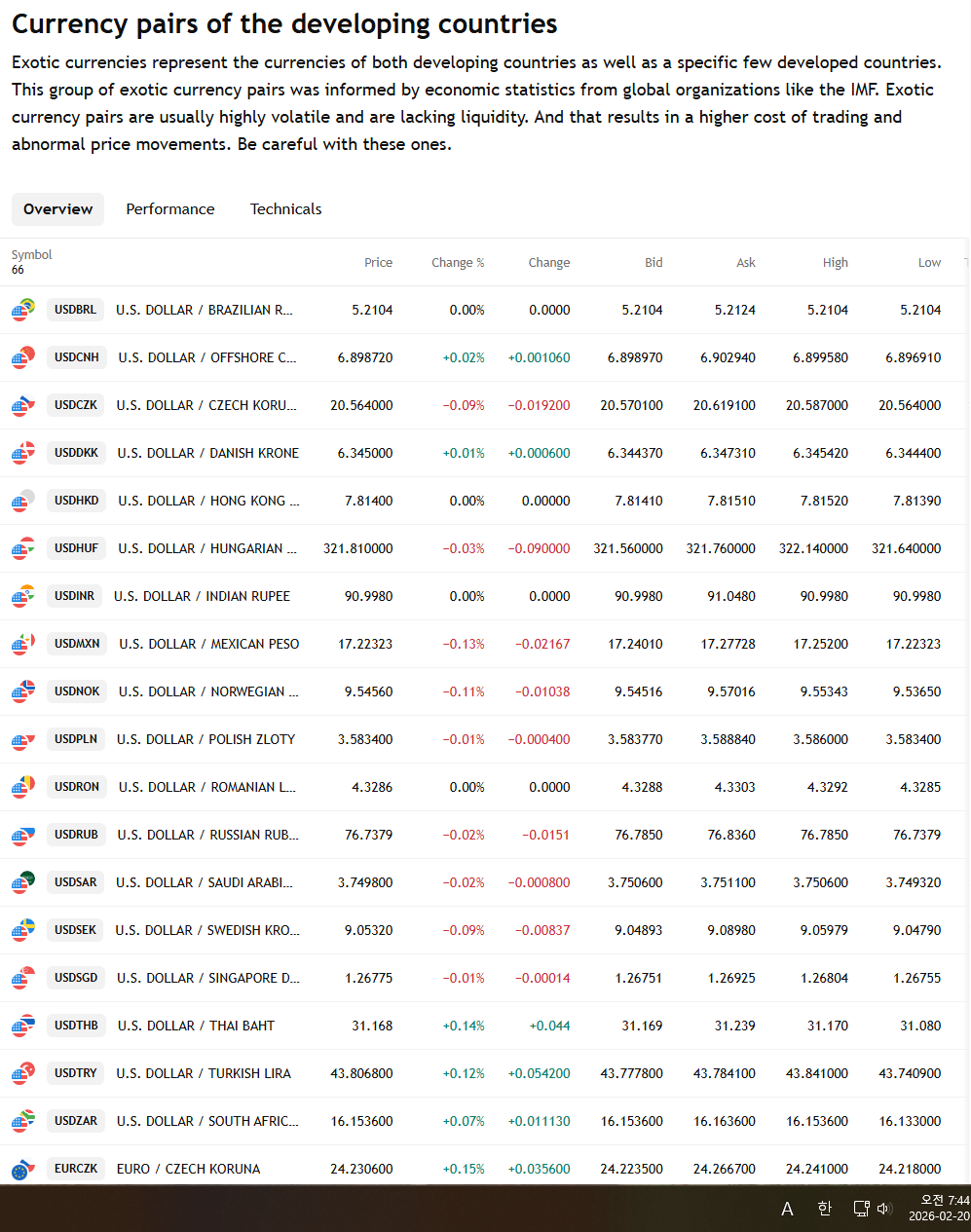Image resolution: width=971 pixels, height=1232 pixels.
Task: Open the USDDKK ticker link
Action: 76,453
